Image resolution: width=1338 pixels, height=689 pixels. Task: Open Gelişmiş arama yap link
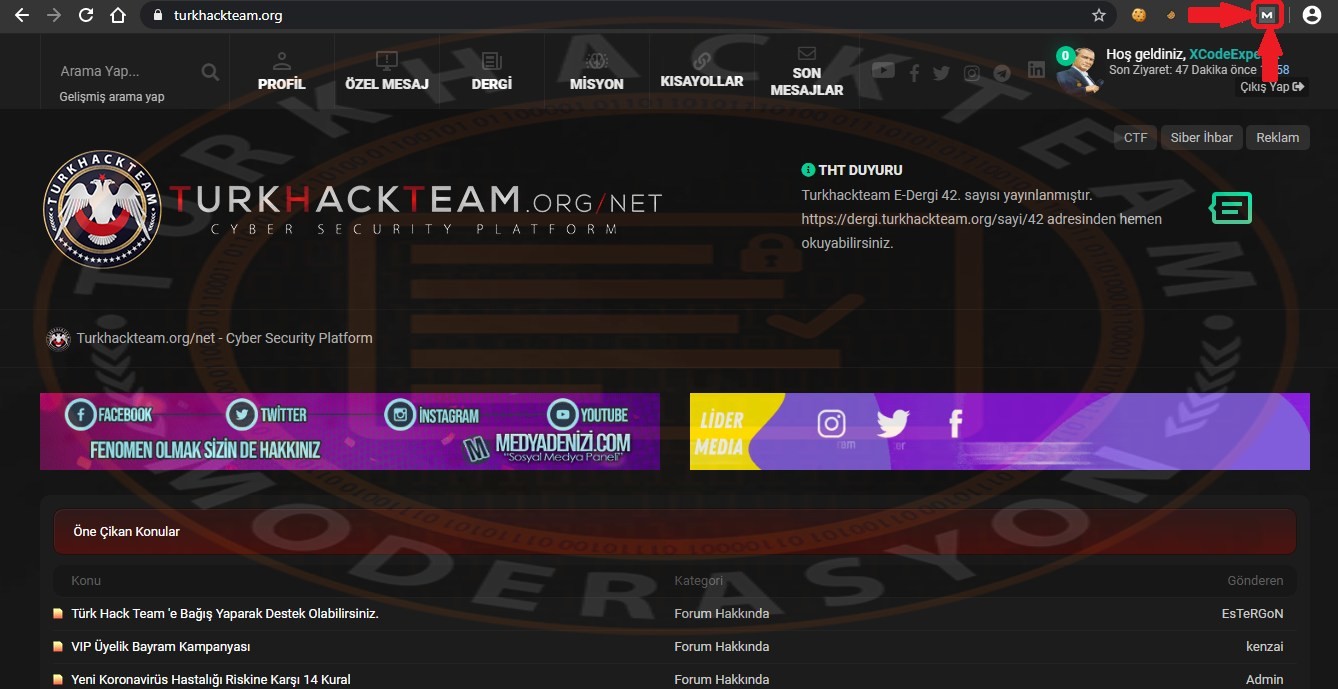click(x=112, y=97)
